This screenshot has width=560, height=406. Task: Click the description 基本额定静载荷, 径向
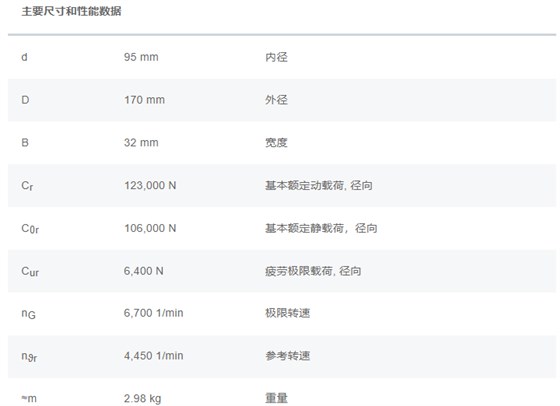(x=321, y=229)
